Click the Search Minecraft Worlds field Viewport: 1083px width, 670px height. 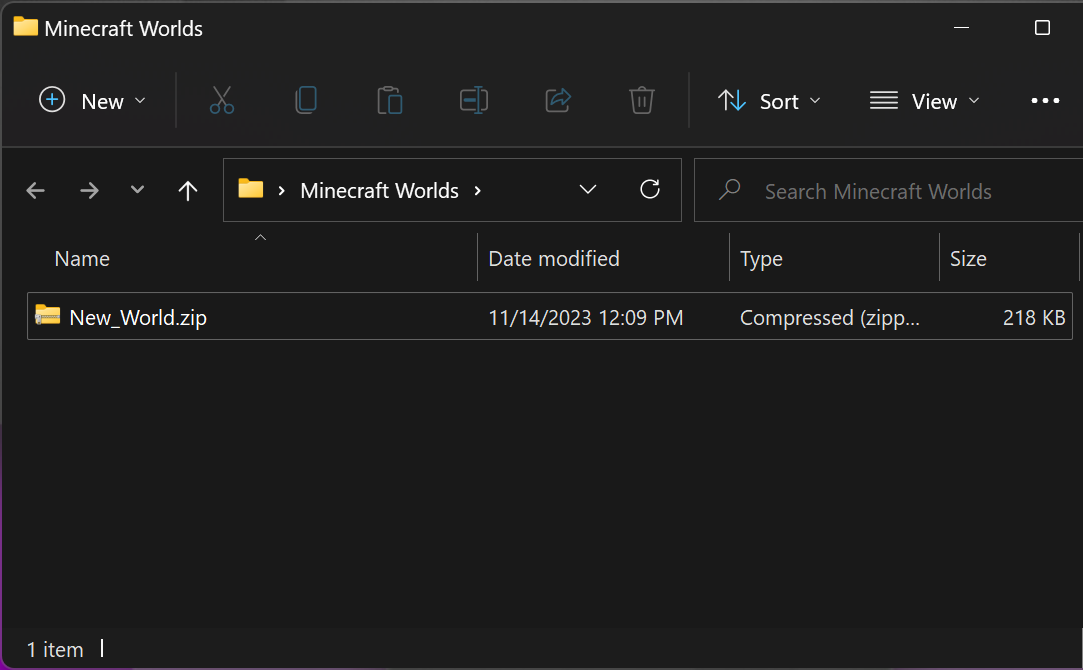[x=888, y=190]
